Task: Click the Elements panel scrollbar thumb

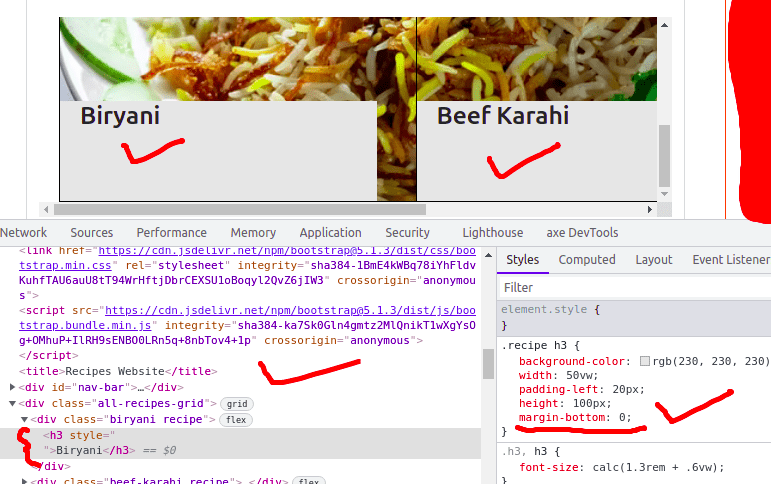Action: coord(488,364)
